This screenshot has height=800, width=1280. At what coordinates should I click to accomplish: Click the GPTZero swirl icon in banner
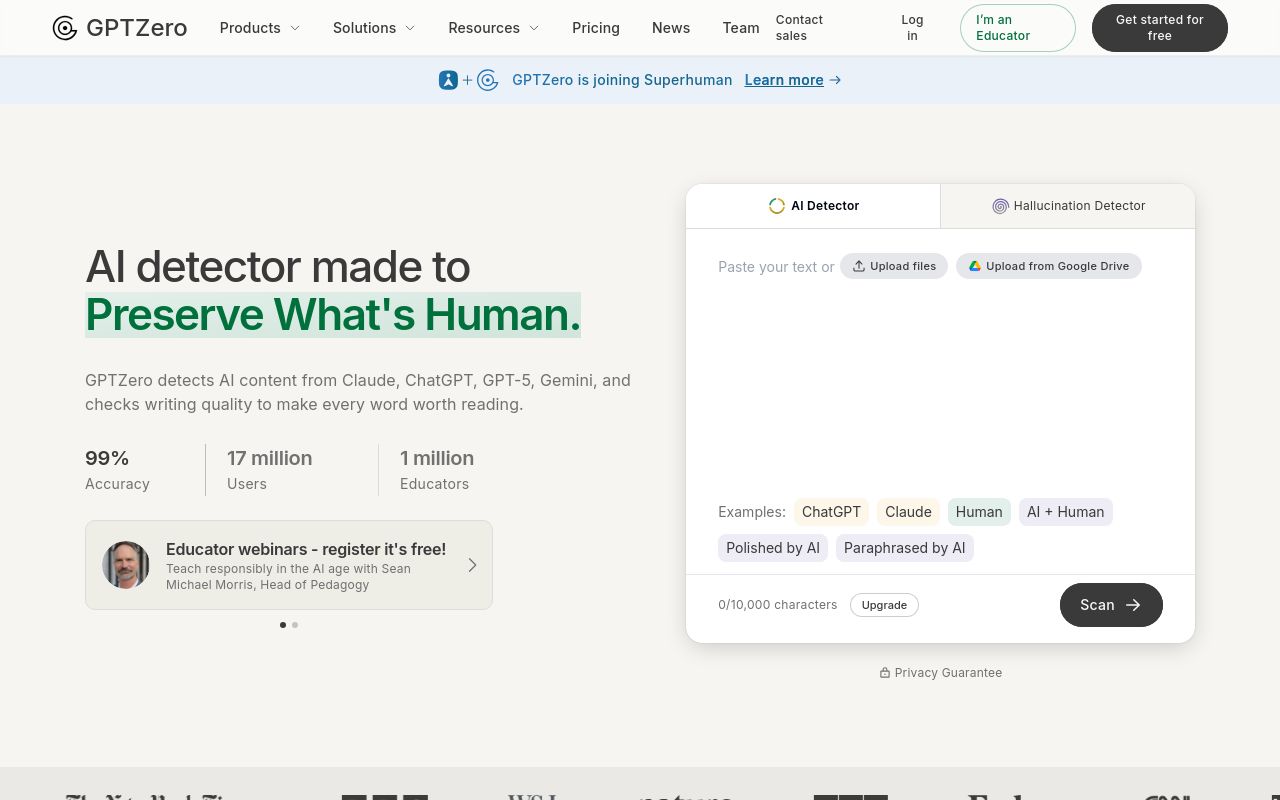(x=488, y=80)
